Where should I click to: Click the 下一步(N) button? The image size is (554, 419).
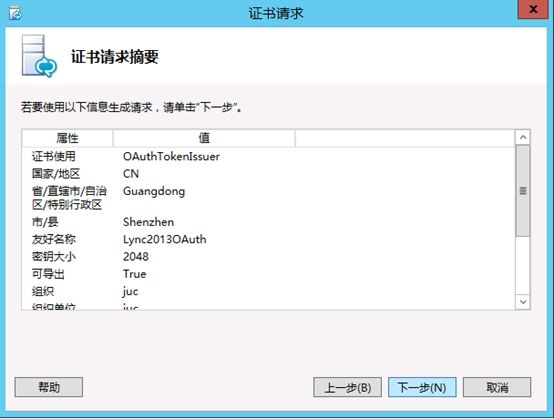point(422,387)
